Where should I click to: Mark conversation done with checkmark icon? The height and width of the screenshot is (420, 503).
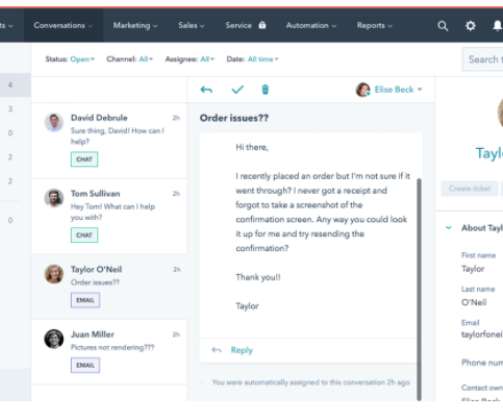(x=238, y=89)
